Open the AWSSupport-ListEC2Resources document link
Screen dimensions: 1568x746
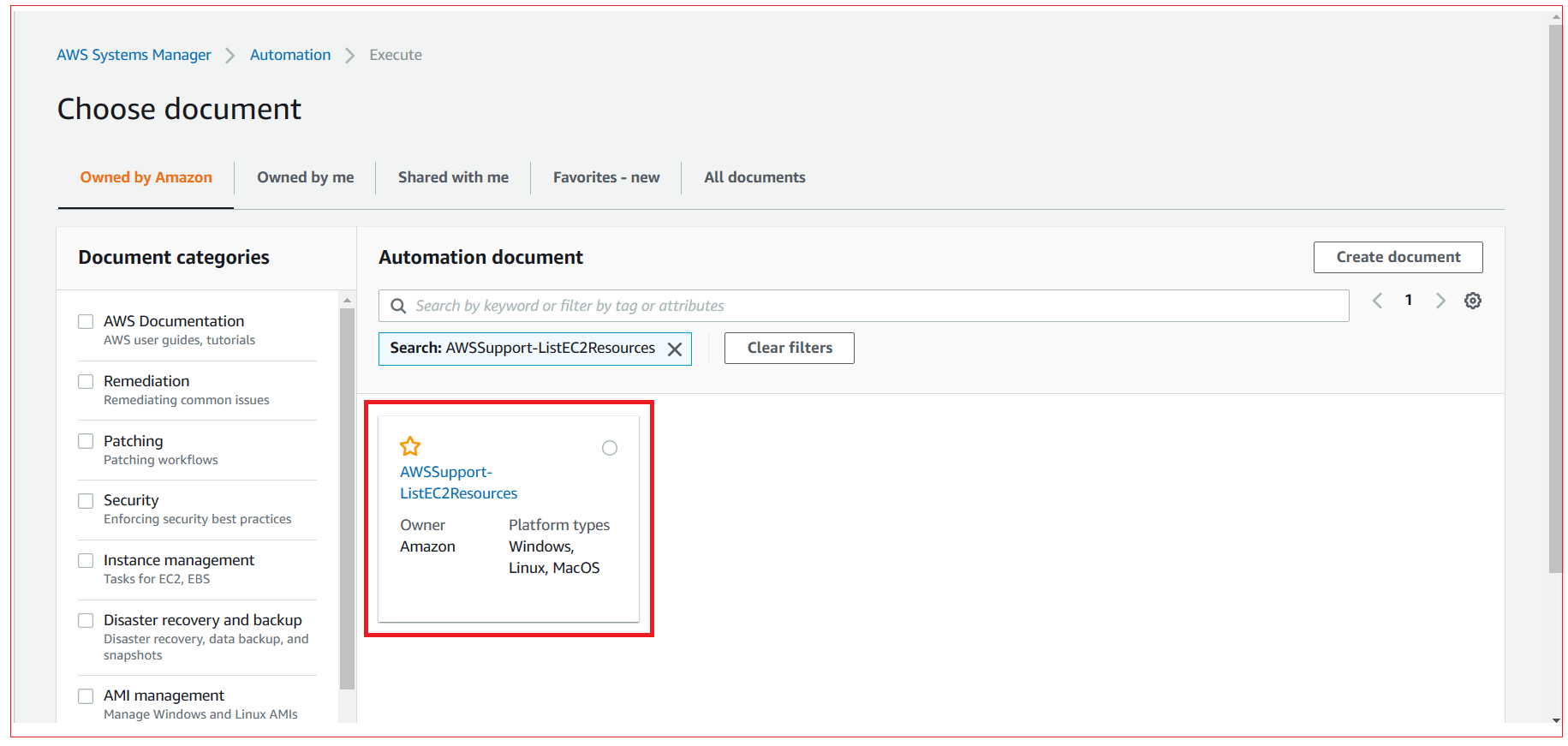pyautogui.click(x=459, y=482)
